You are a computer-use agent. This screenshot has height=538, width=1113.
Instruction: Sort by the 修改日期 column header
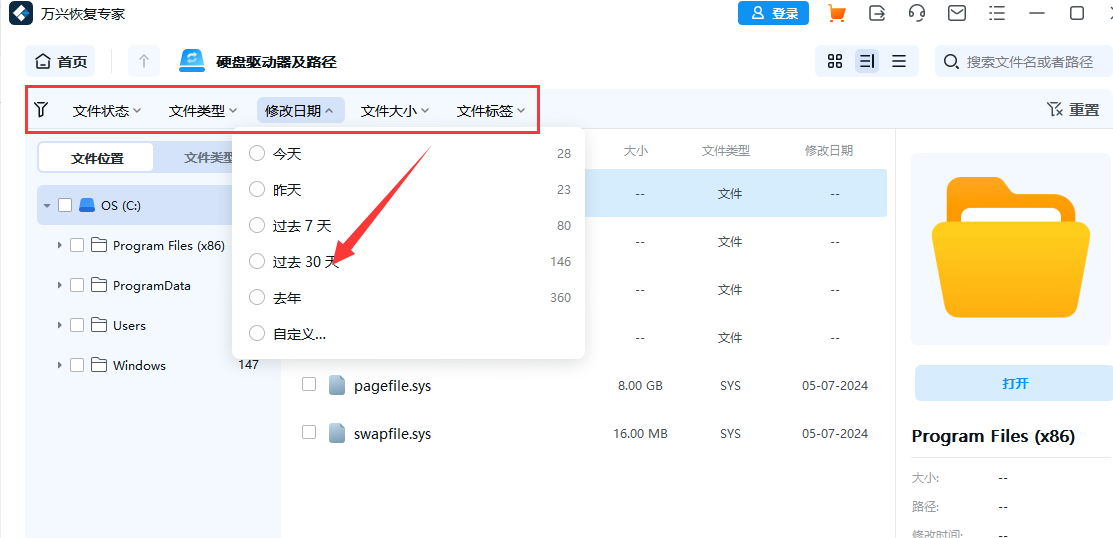829,150
